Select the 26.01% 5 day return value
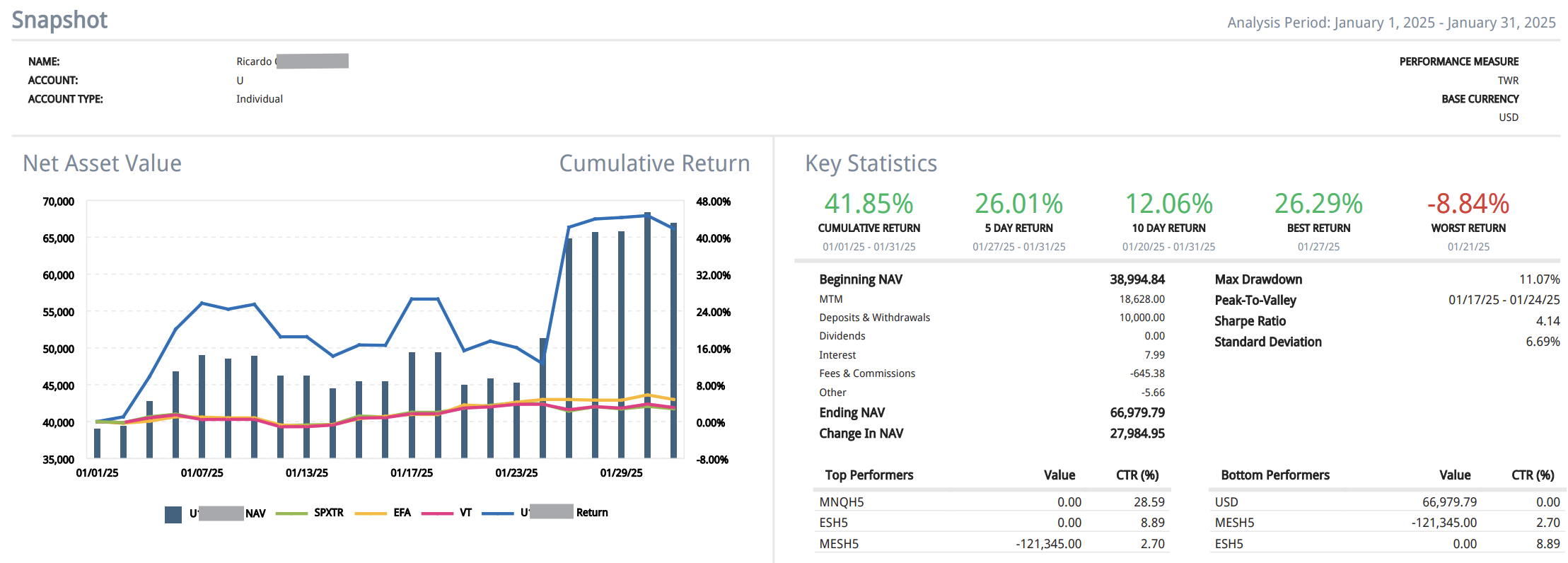 coord(1018,204)
